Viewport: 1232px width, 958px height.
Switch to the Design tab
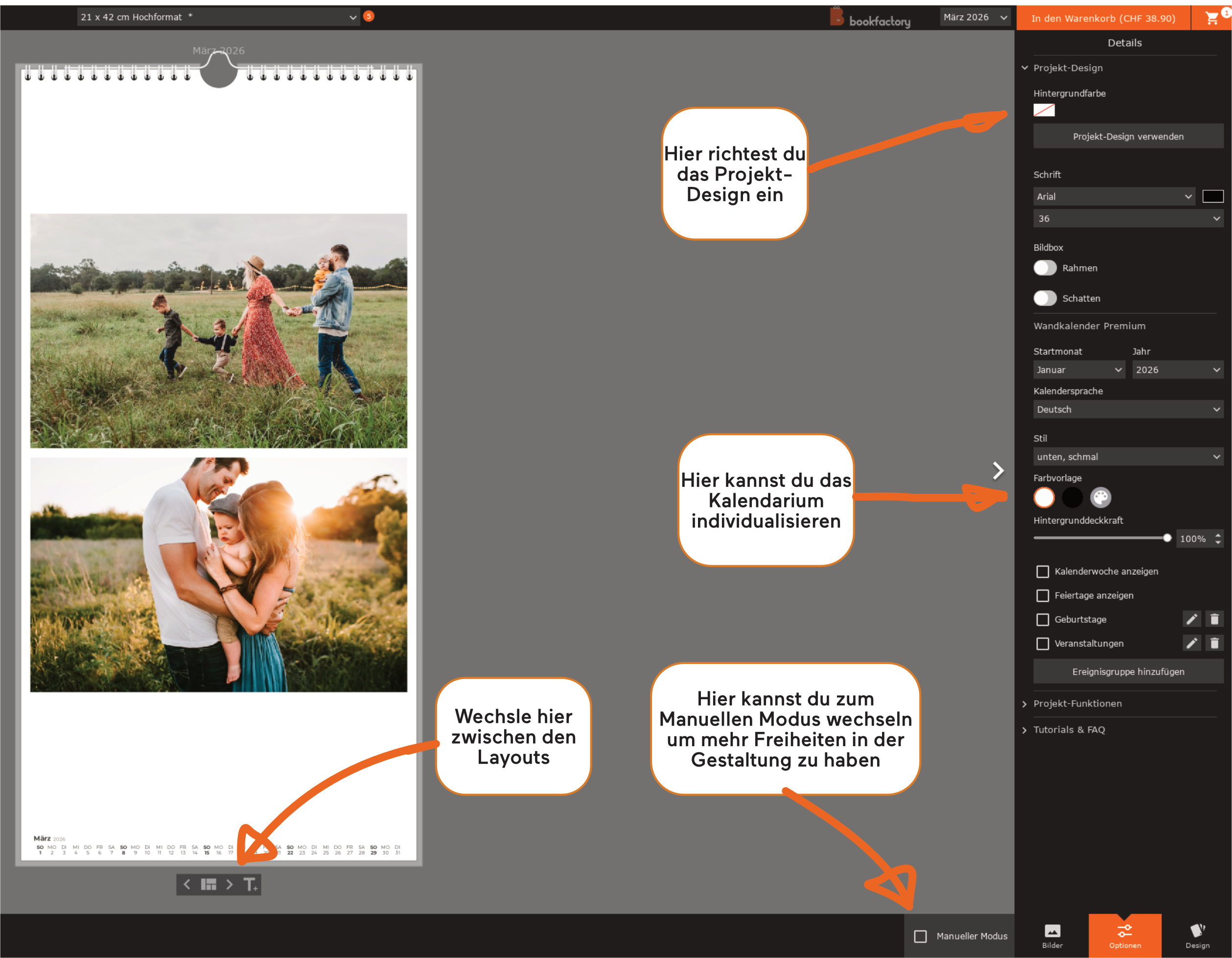(1197, 936)
